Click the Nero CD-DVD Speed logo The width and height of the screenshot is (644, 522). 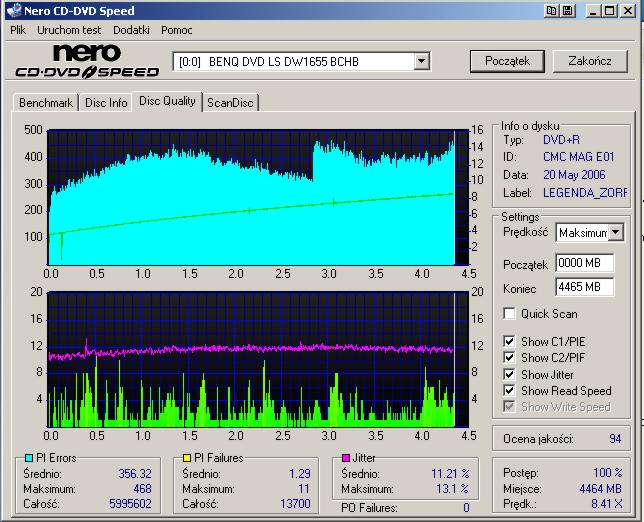click(87, 62)
